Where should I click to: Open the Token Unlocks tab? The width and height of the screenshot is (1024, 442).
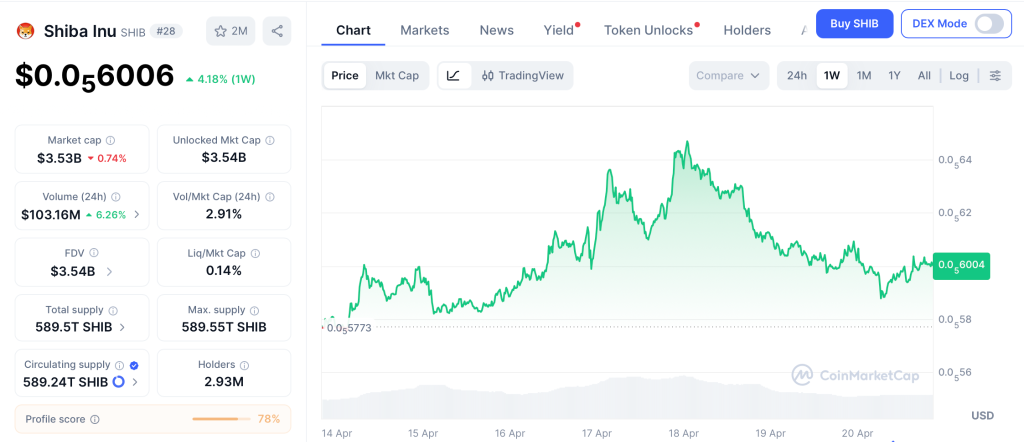pos(648,30)
